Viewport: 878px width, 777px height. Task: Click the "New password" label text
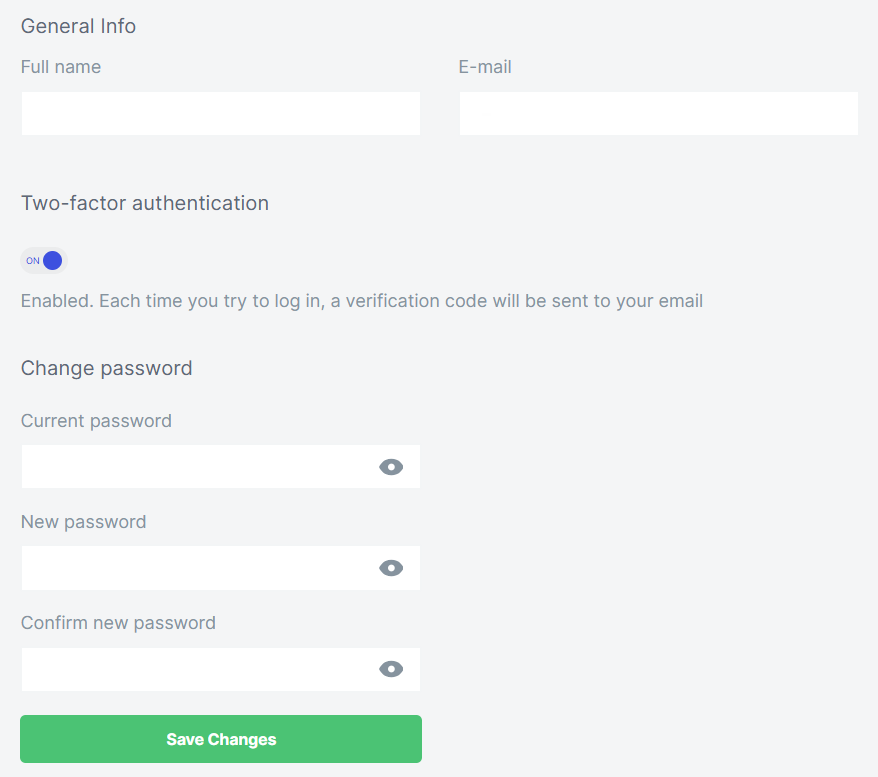point(83,522)
